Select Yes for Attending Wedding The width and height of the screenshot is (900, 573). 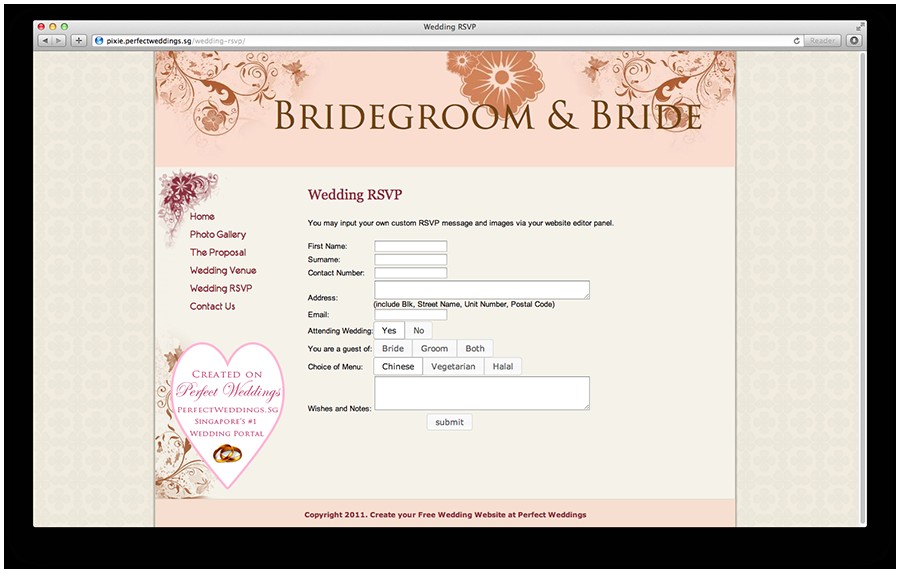click(x=389, y=331)
